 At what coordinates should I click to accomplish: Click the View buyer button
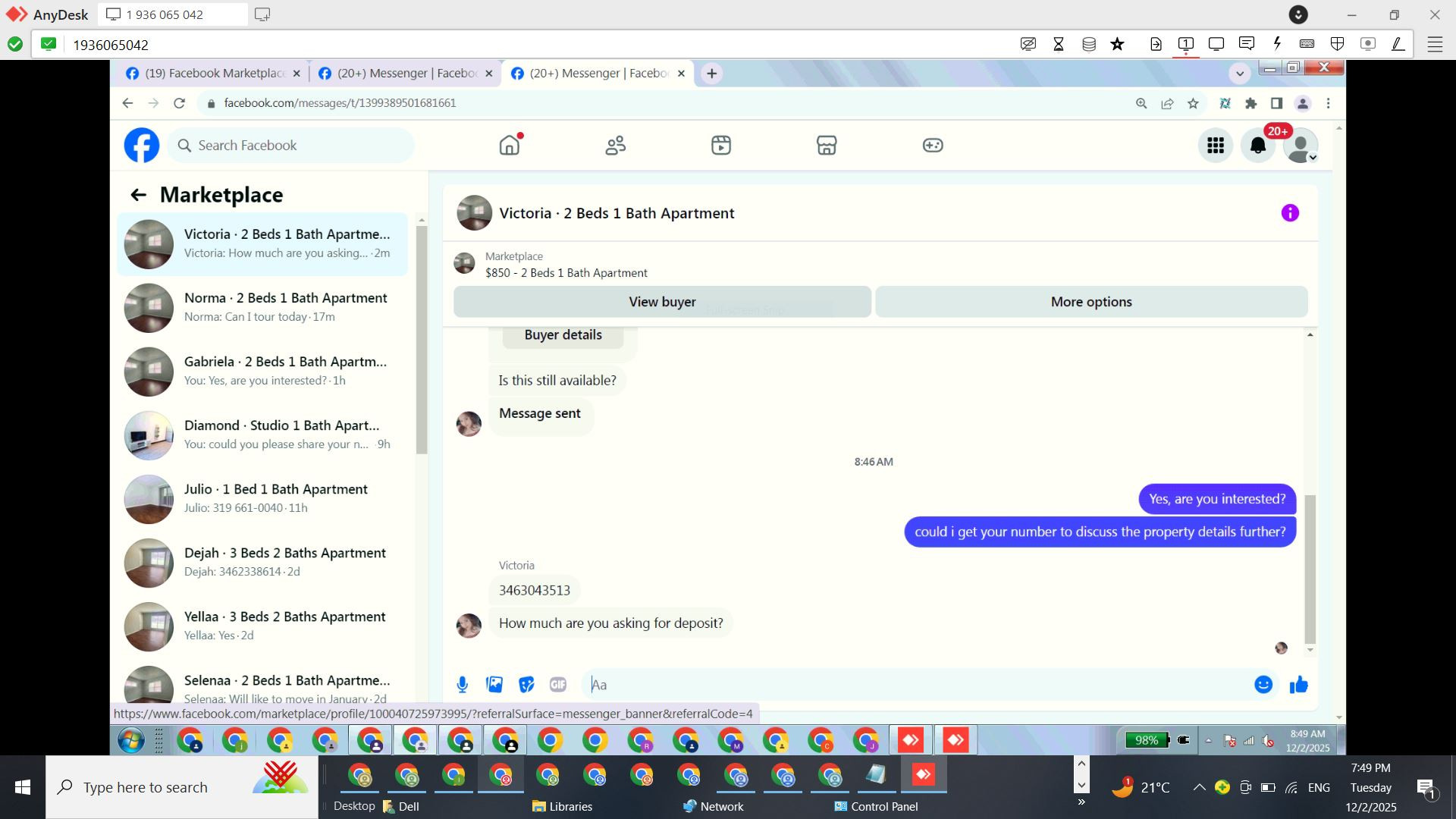point(661,302)
